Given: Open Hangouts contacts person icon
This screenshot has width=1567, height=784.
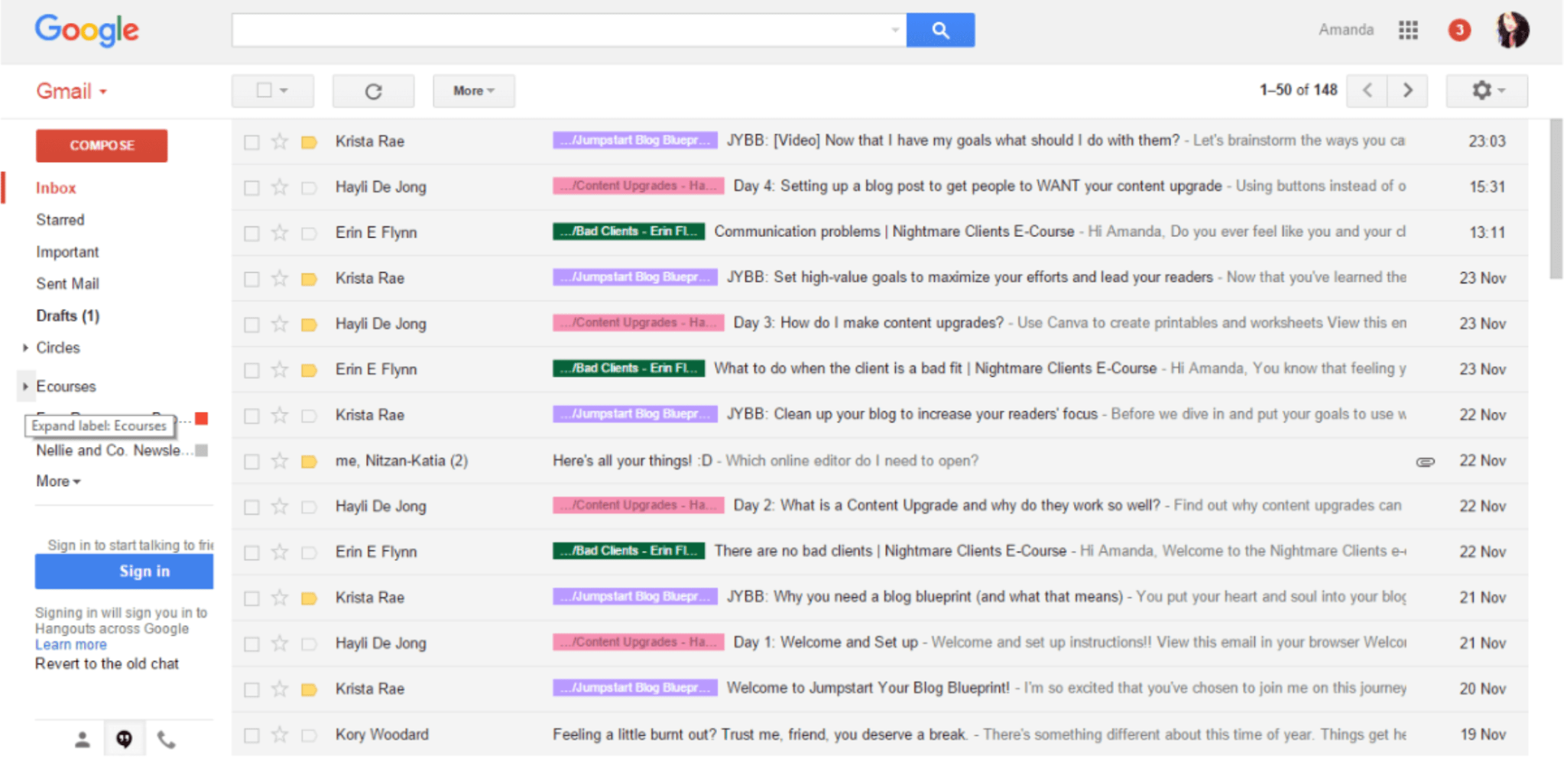Looking at the screenshot, I should pyautogui.click(x=83, y=740).
